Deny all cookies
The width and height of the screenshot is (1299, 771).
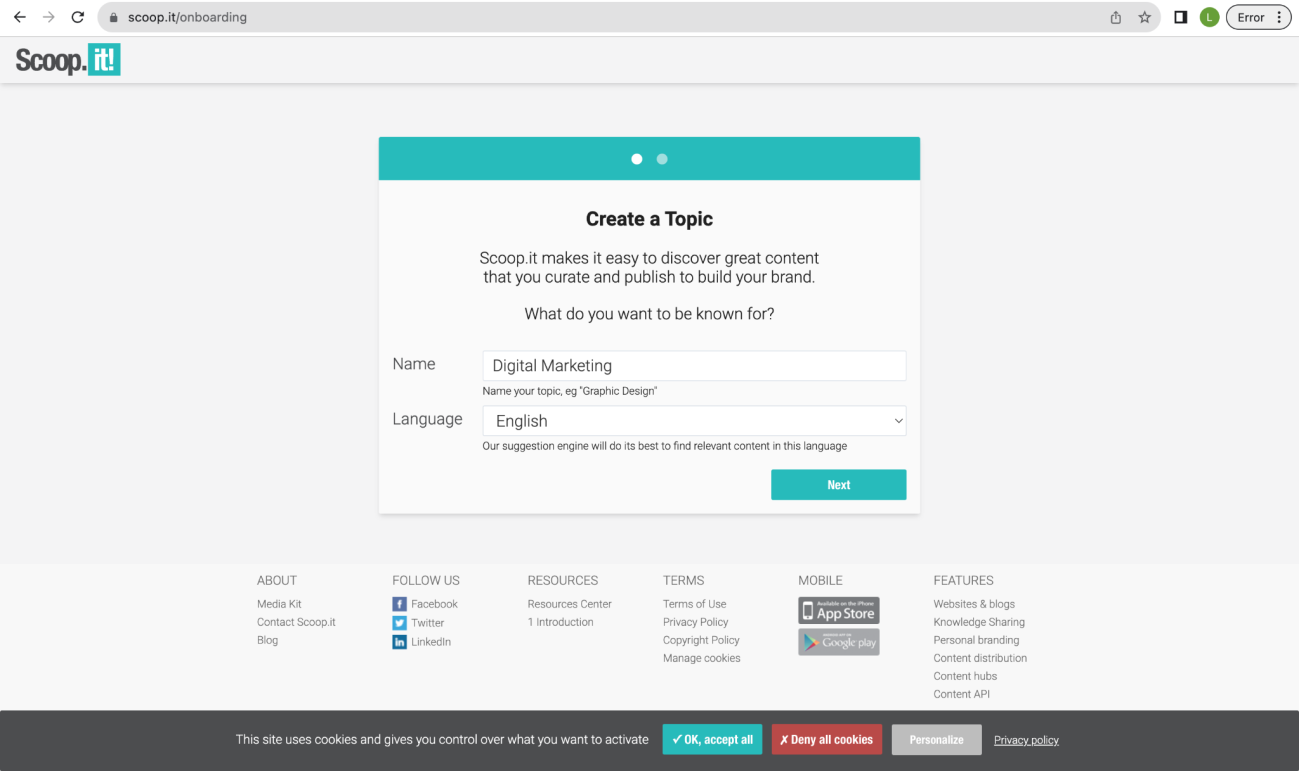point(826,740)
